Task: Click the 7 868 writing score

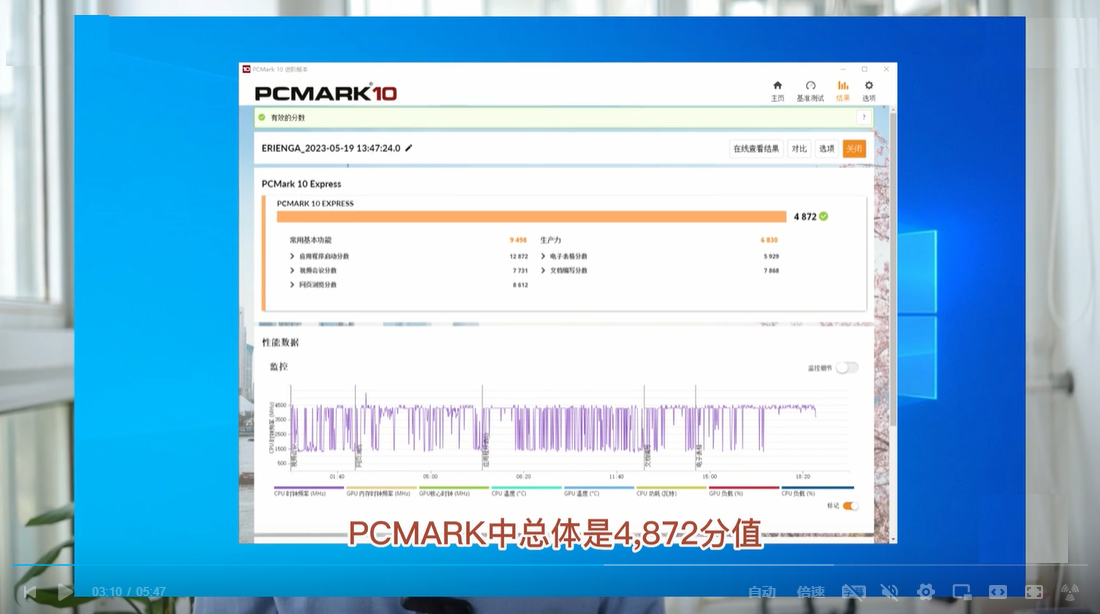Action: click(771, 270)
